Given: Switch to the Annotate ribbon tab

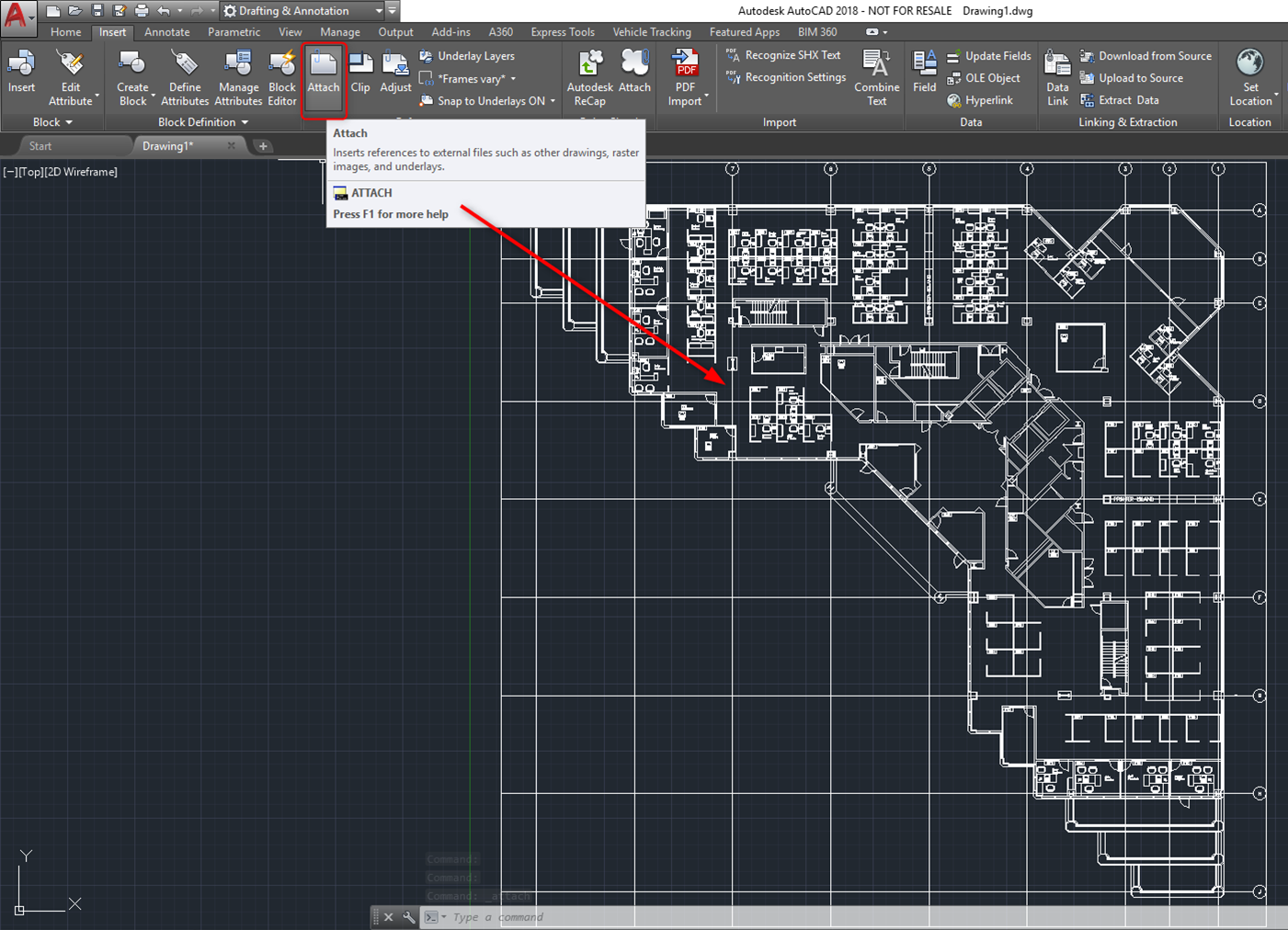Looking at the screenshot, I should point(166,31).
